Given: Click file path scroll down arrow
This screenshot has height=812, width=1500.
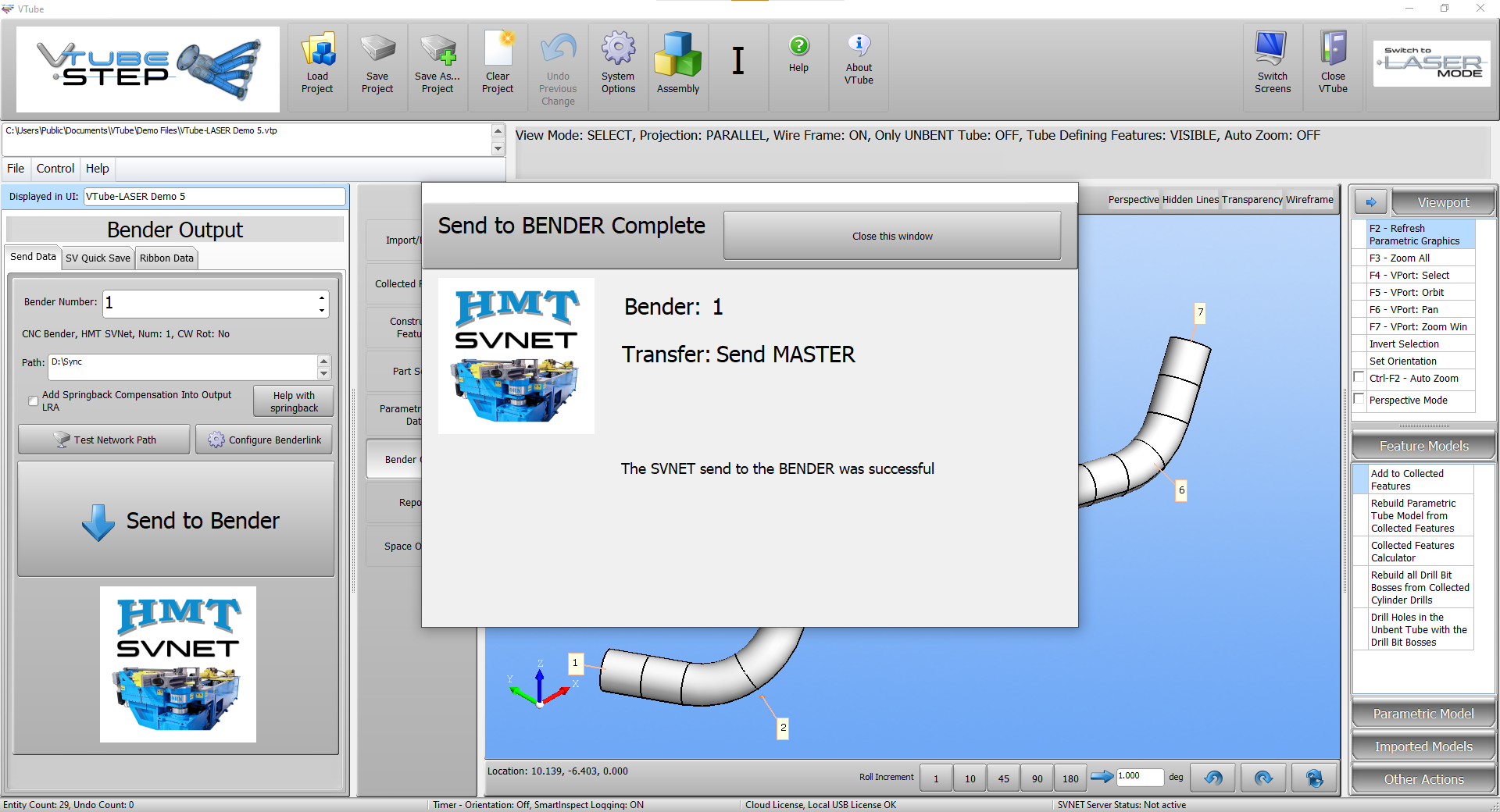Looking at the screenshot, I should 498,148.
